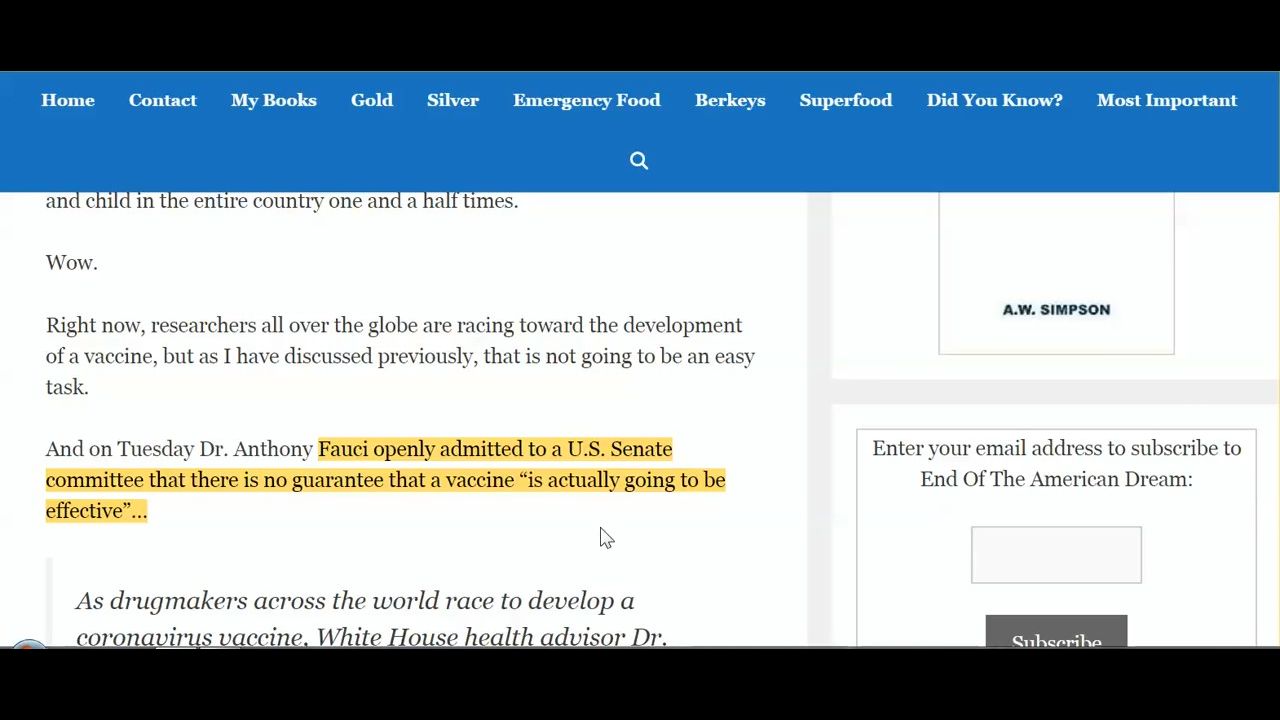The image size is (1280, 720).
Task: Open the Gold menu link
Action: pos(371,100)
